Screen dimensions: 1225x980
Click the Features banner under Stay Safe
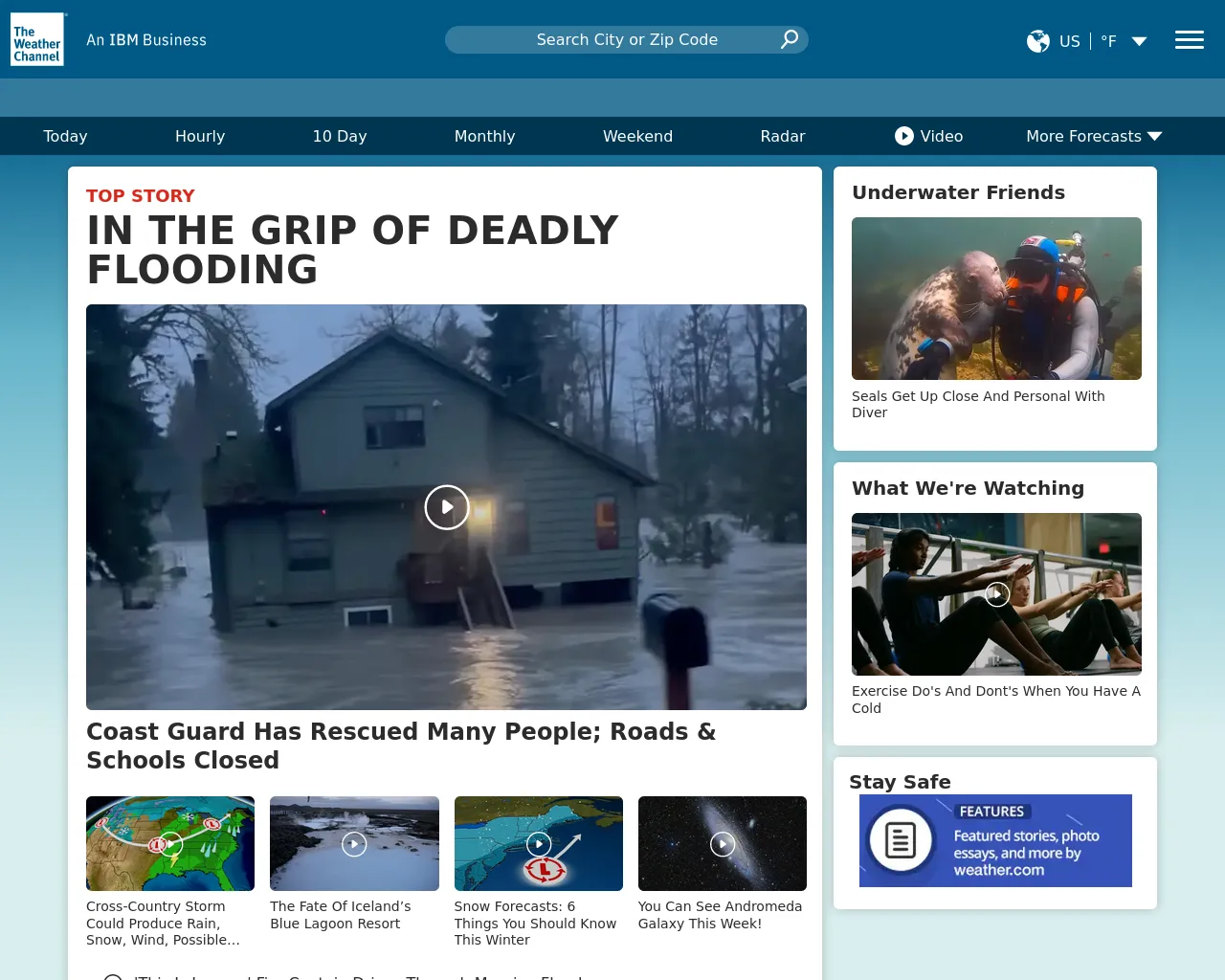click(x=995, y=840)
